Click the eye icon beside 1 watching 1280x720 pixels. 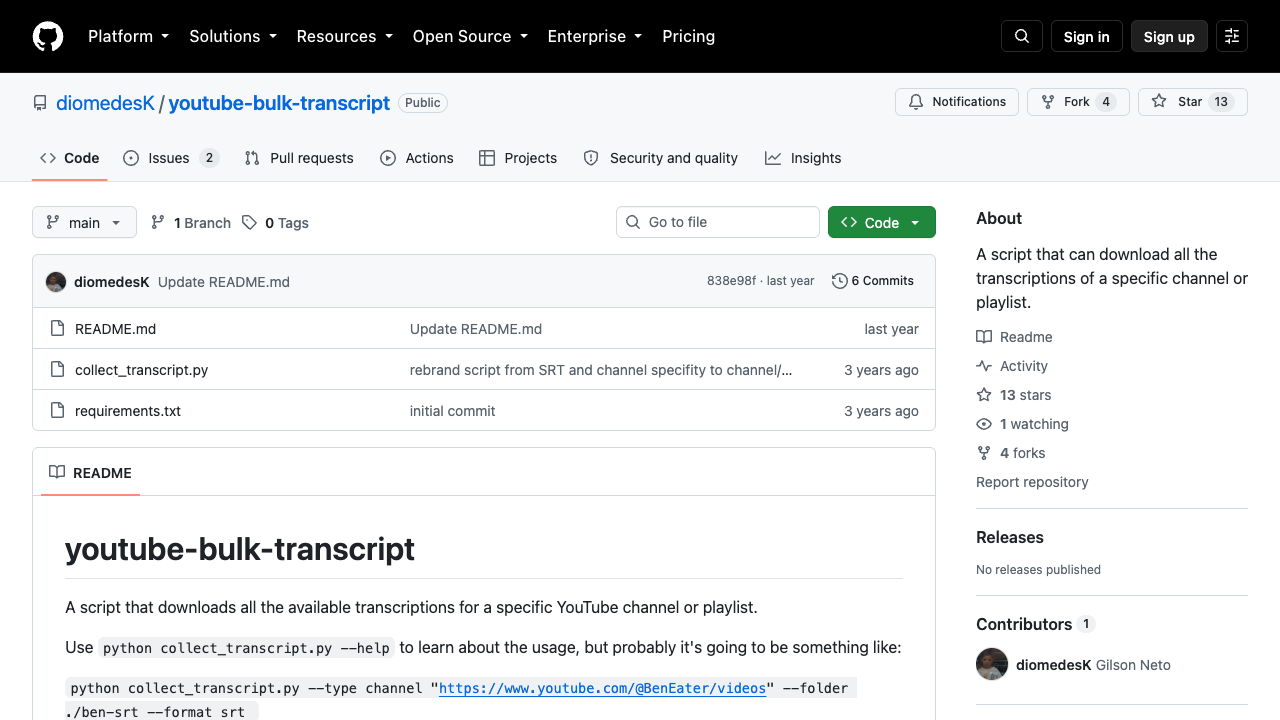click(x=984, y=424)
